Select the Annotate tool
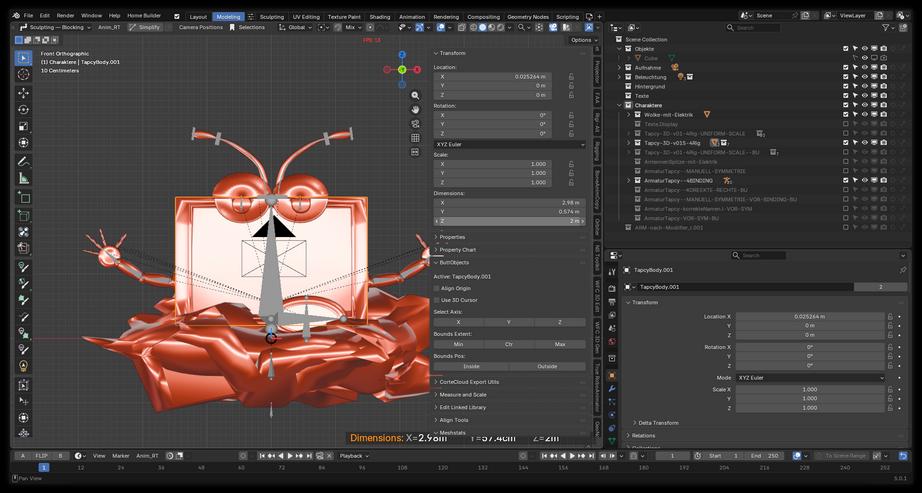Screen dimensions: 922x493 coord(23,161)
